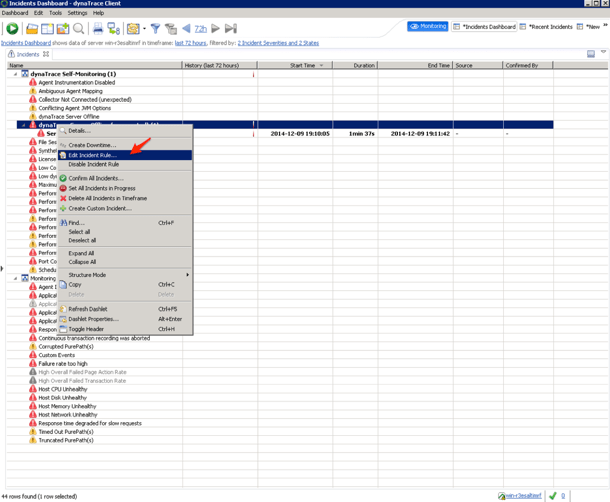The image size is (610, 502).
Task: Click the magnifier search toolbar icon
Action: pyautogui.click(x=79, y=29)
